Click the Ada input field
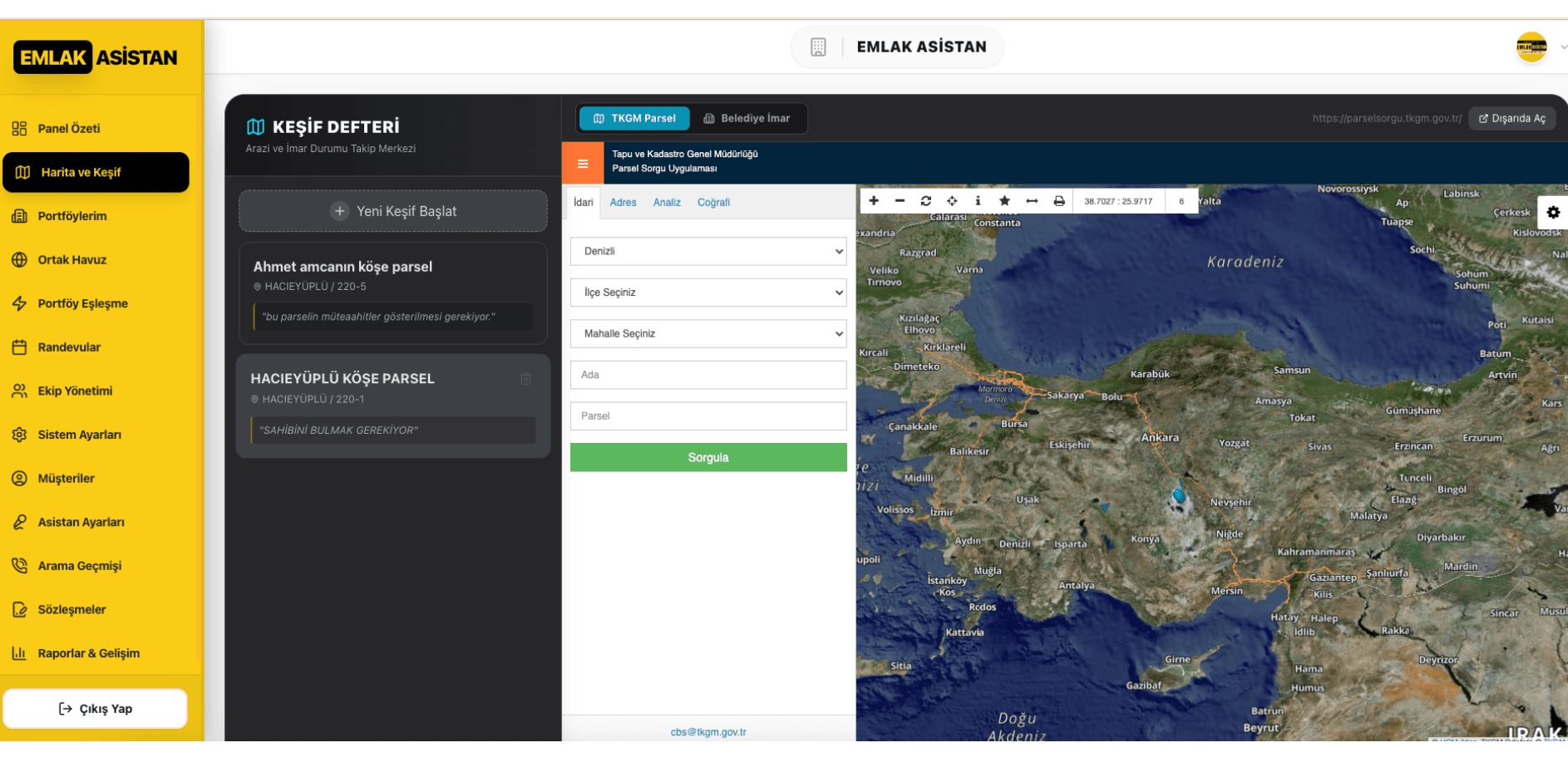Image resolution: width=1568 pixels, height=777 pixels. 708,376
